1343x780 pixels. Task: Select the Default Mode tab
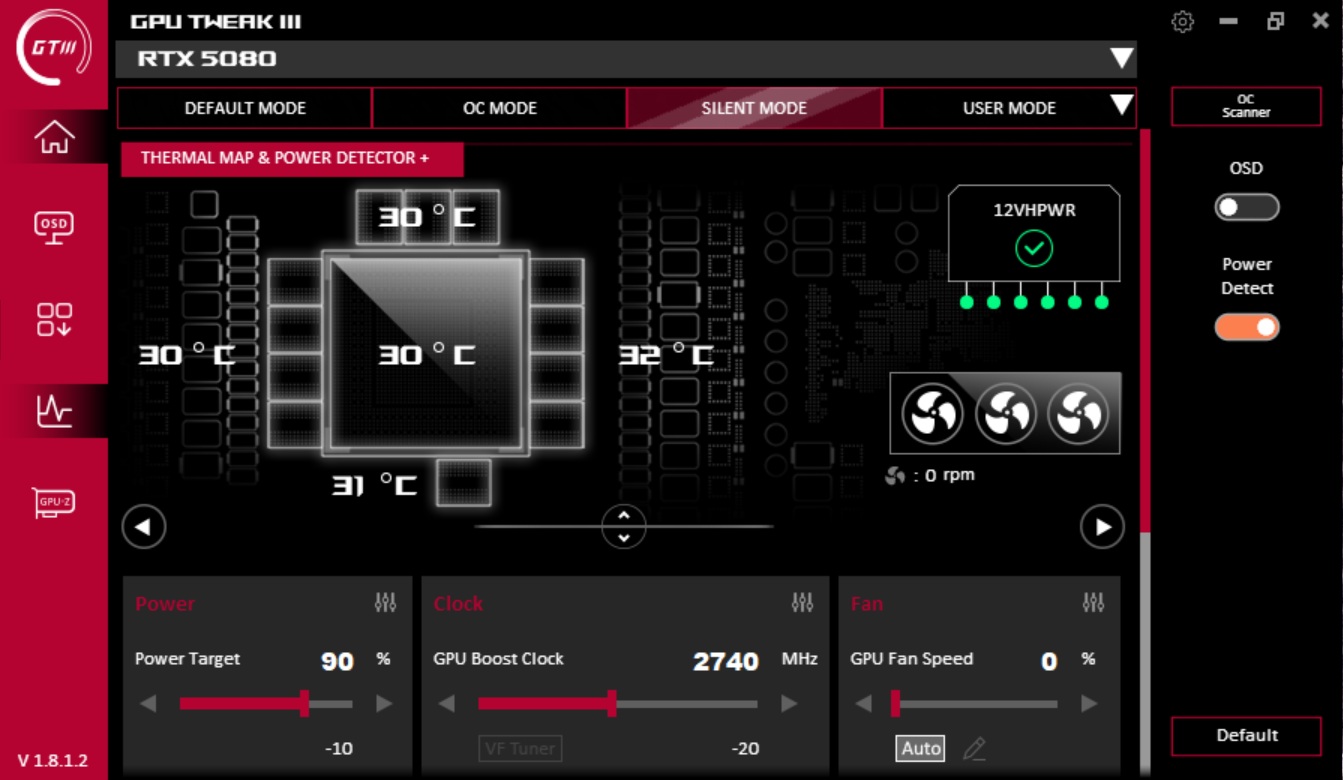[245, 108]
